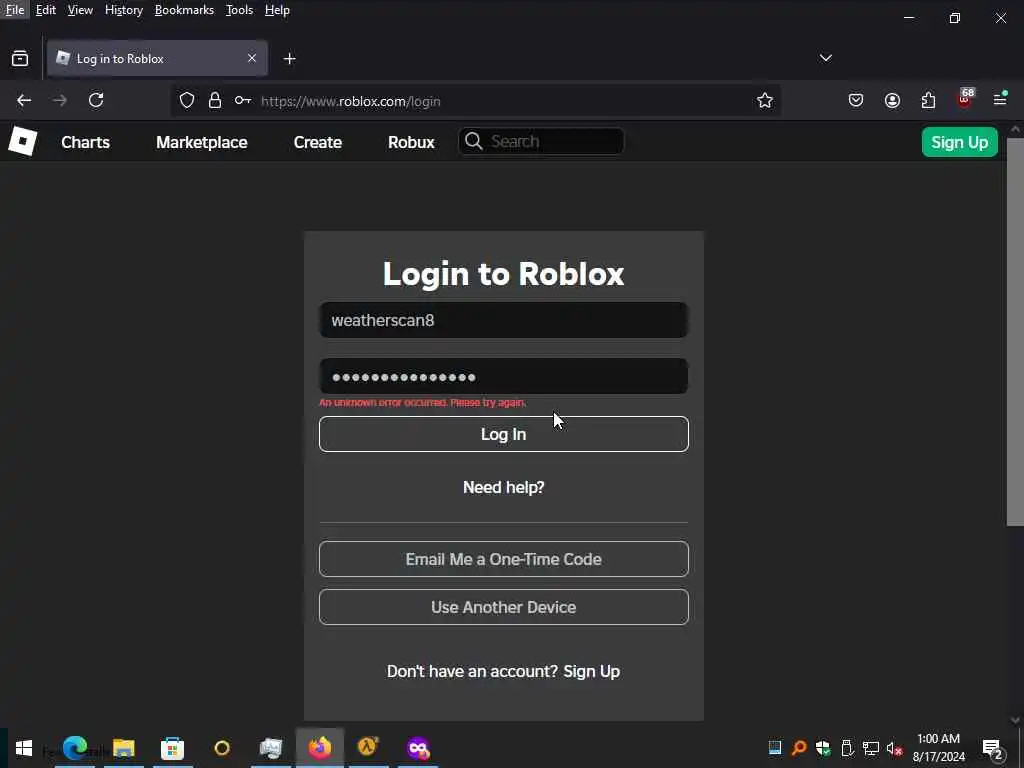
Task: Open the Edit menu
Action: click(x=46, y=10)
